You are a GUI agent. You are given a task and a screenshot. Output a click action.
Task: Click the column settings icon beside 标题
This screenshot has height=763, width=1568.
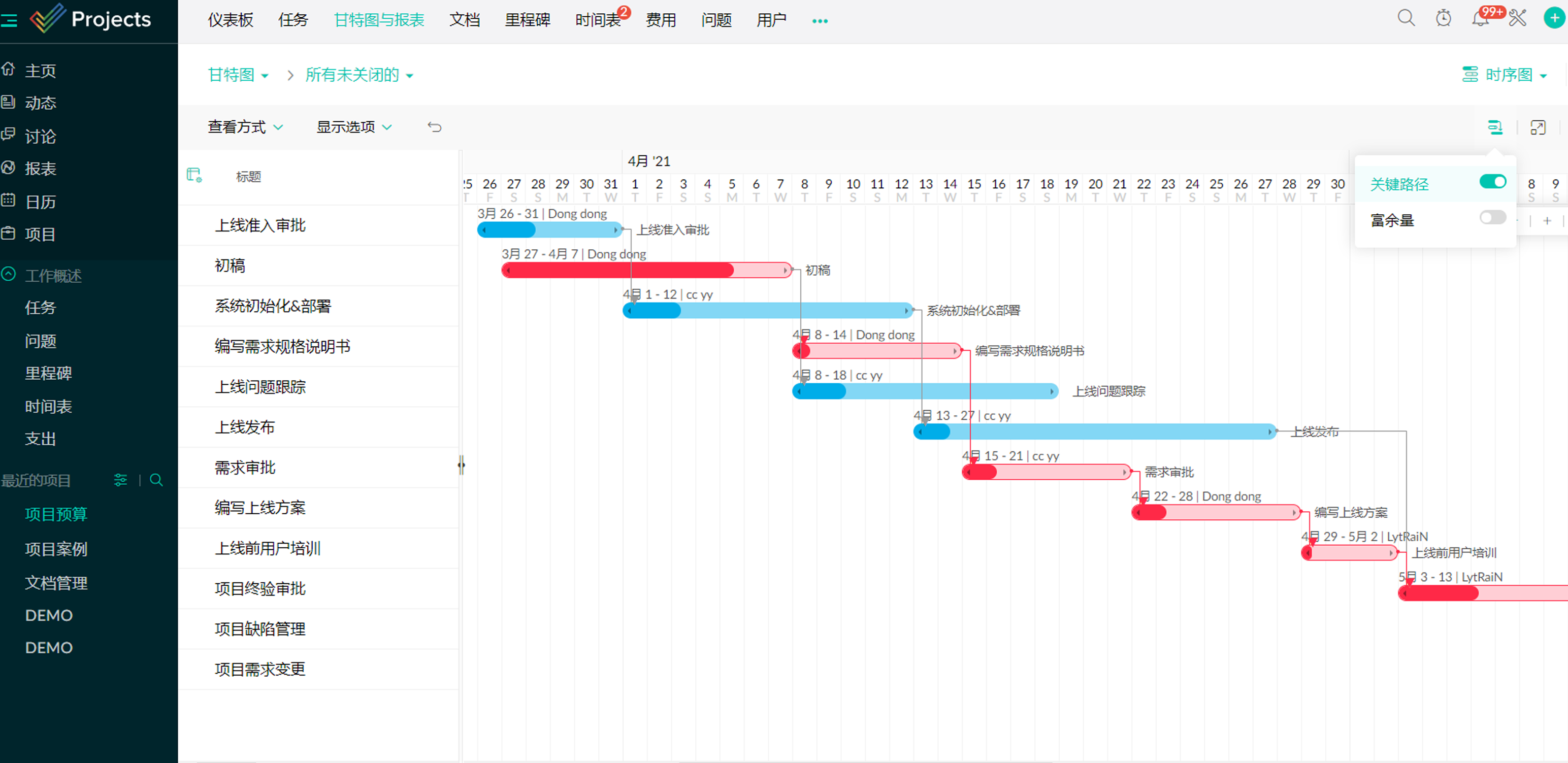[193, 175]
